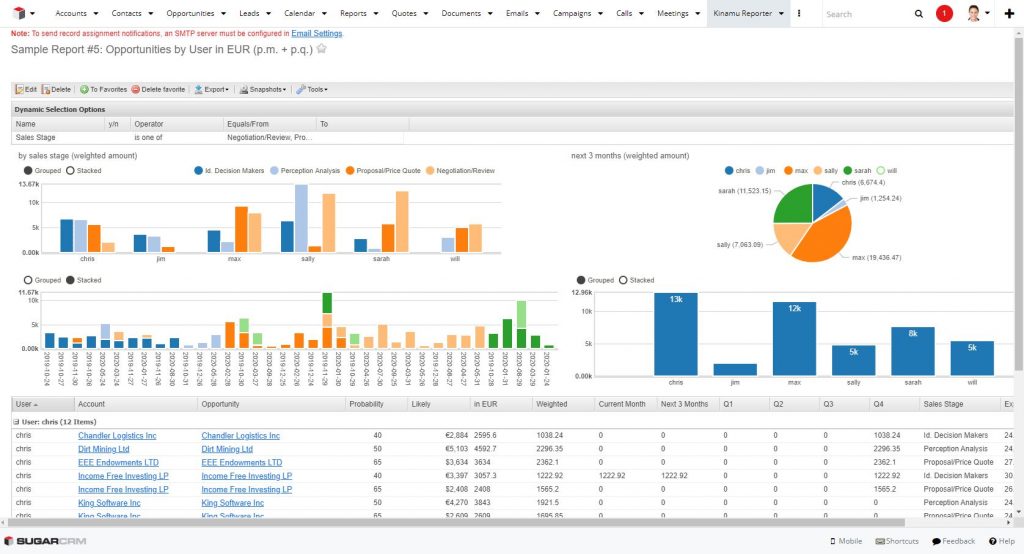Go to the Calendar module
Screen dimensions: 1024x554
pyautogui.click(x=299, y=13)
